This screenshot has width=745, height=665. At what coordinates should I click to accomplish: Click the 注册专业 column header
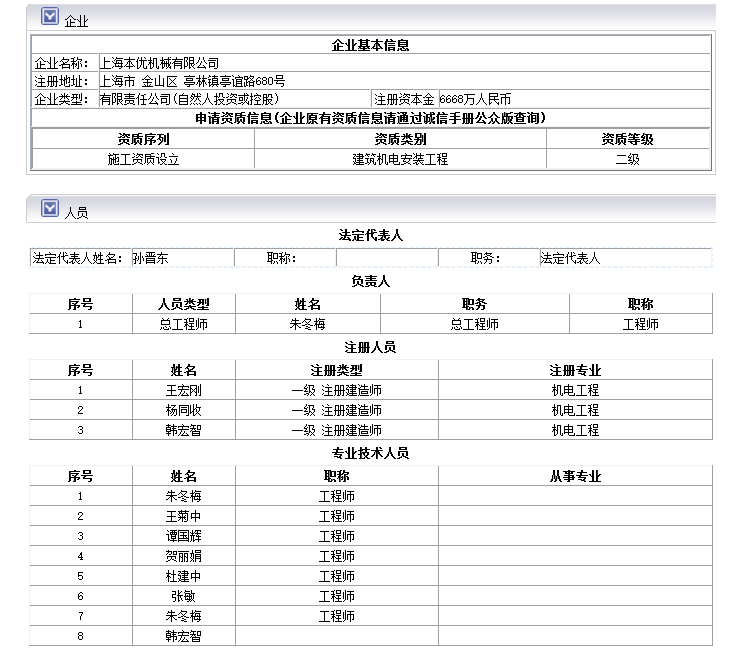[575, 370]
